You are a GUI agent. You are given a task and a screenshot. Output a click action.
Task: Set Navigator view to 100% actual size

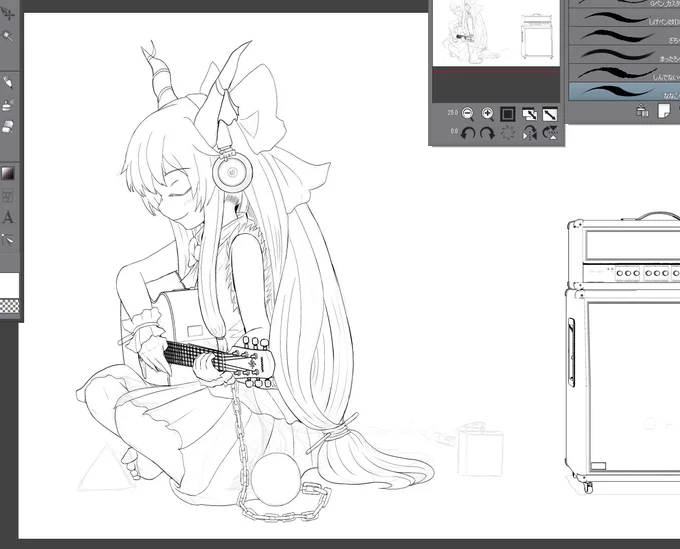(508, 114)
